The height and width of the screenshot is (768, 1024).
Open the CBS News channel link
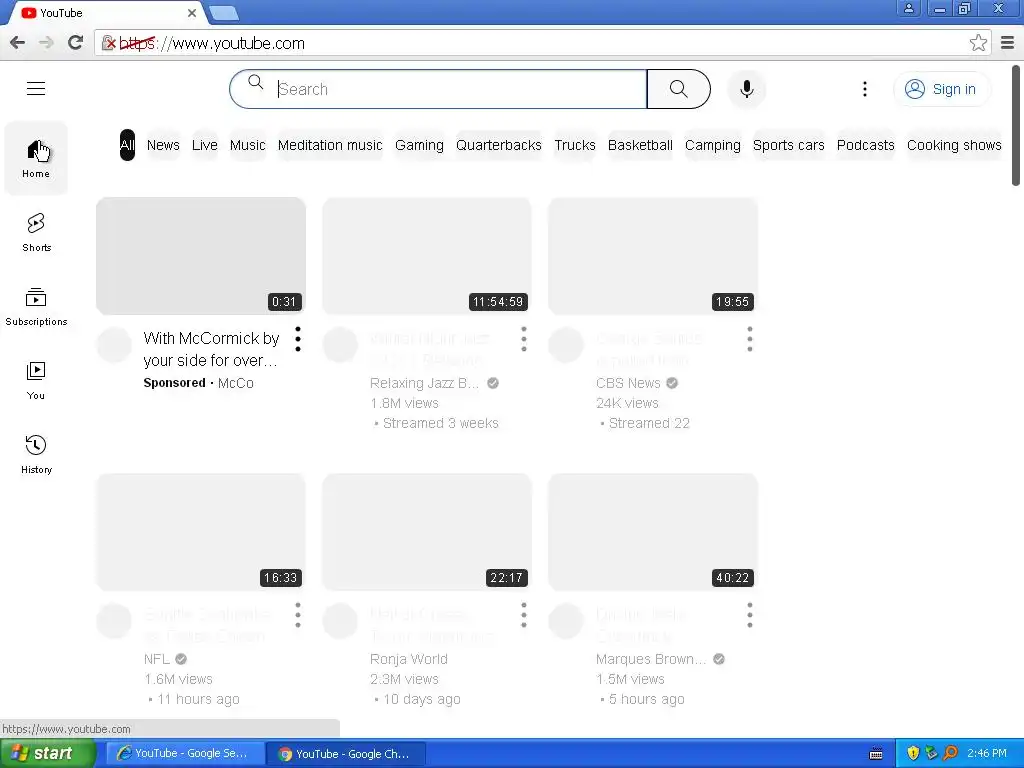[x=628, y=383]
